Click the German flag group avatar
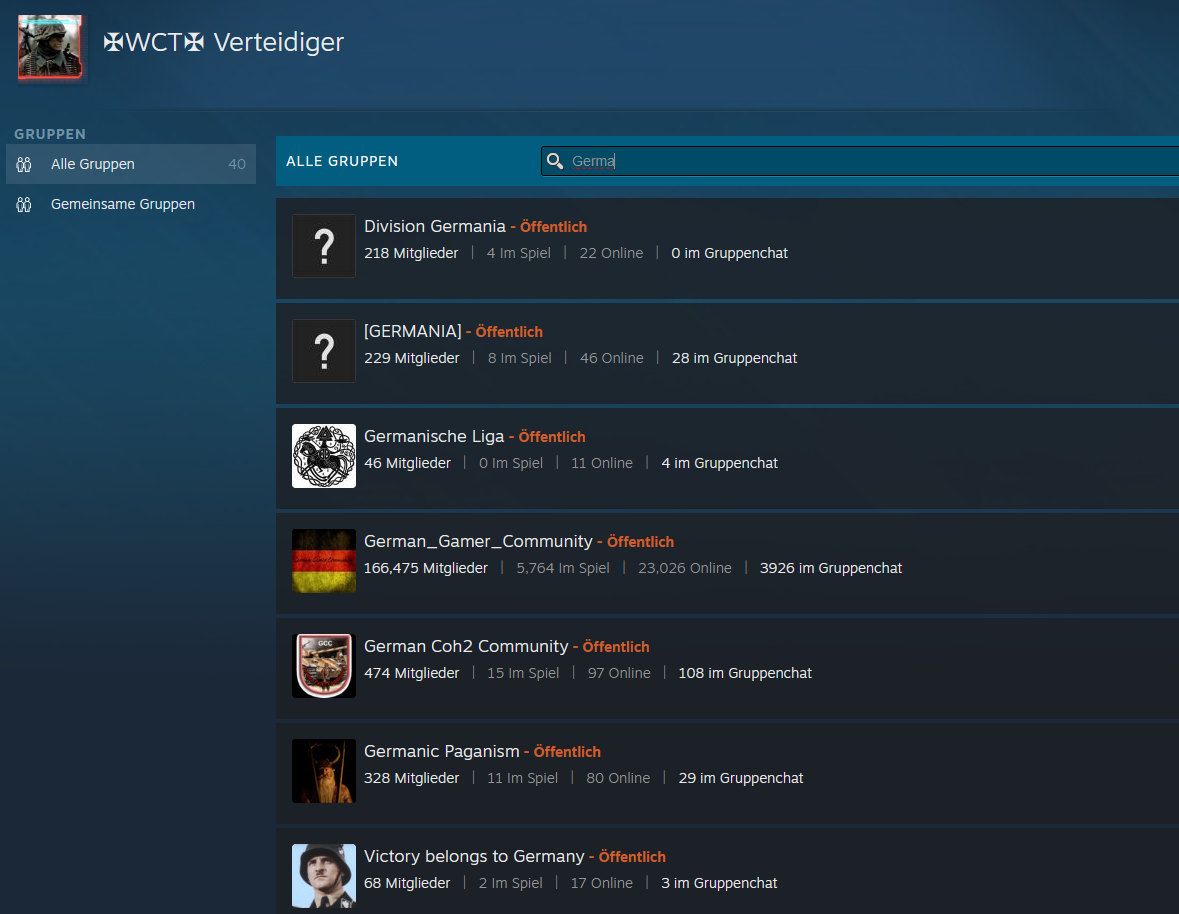This screenshot has height=914, width=1179. tap(324, 561)
